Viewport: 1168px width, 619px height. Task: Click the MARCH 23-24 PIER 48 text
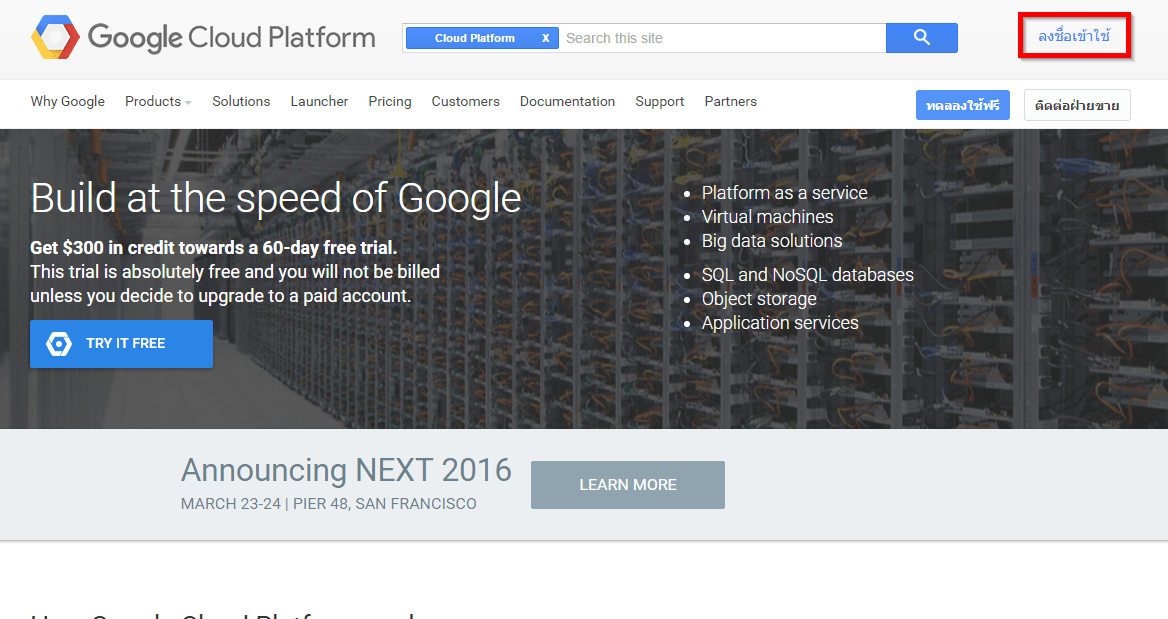(x=328, y=504)
